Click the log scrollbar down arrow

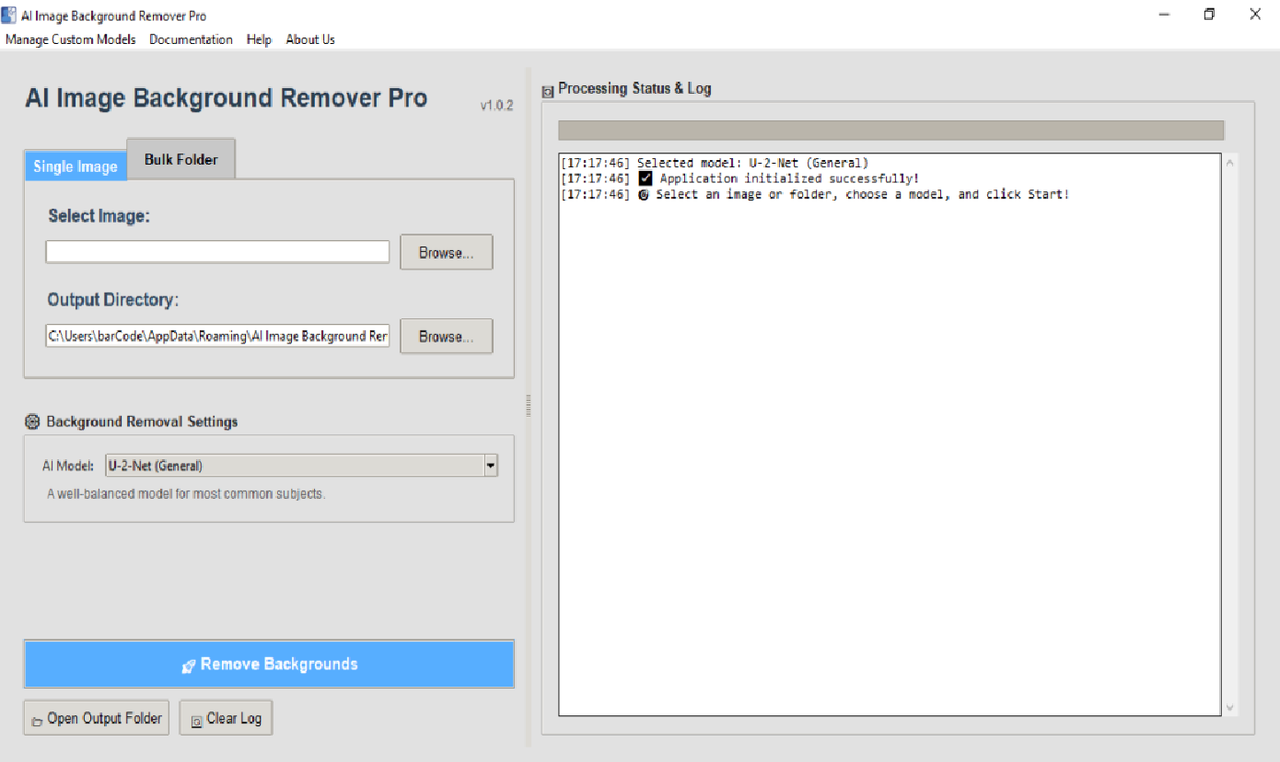[1230, 708]
